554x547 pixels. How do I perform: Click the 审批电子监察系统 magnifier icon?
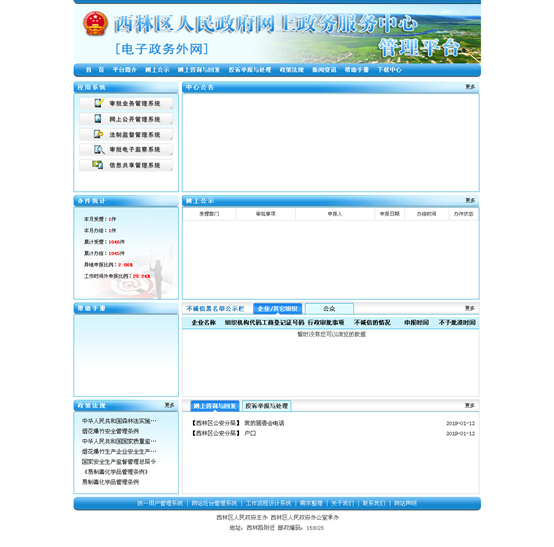[99, 149]
